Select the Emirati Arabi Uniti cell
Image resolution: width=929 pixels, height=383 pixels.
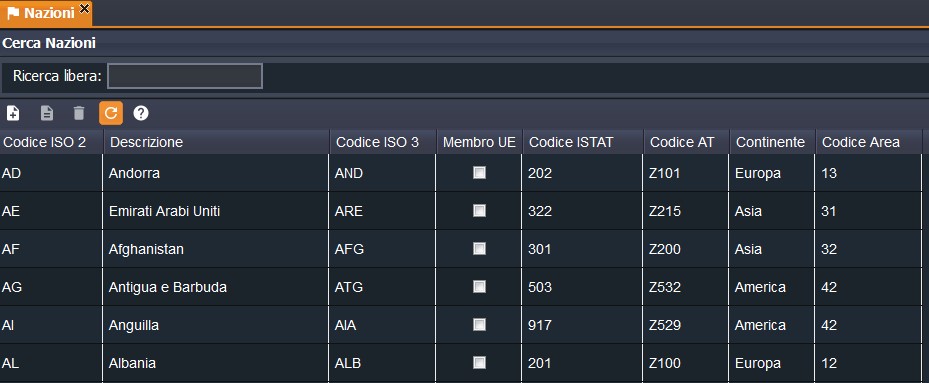pos(216,211)
